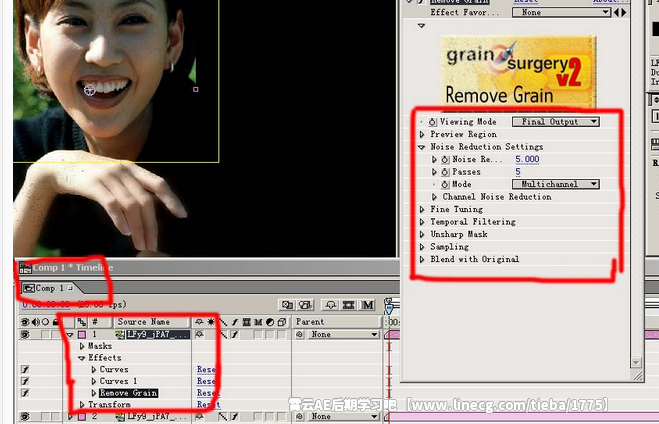659x424 pixels.
Task: Click the label column header icon
Action: pyautogui.click(x=82, y=322)
